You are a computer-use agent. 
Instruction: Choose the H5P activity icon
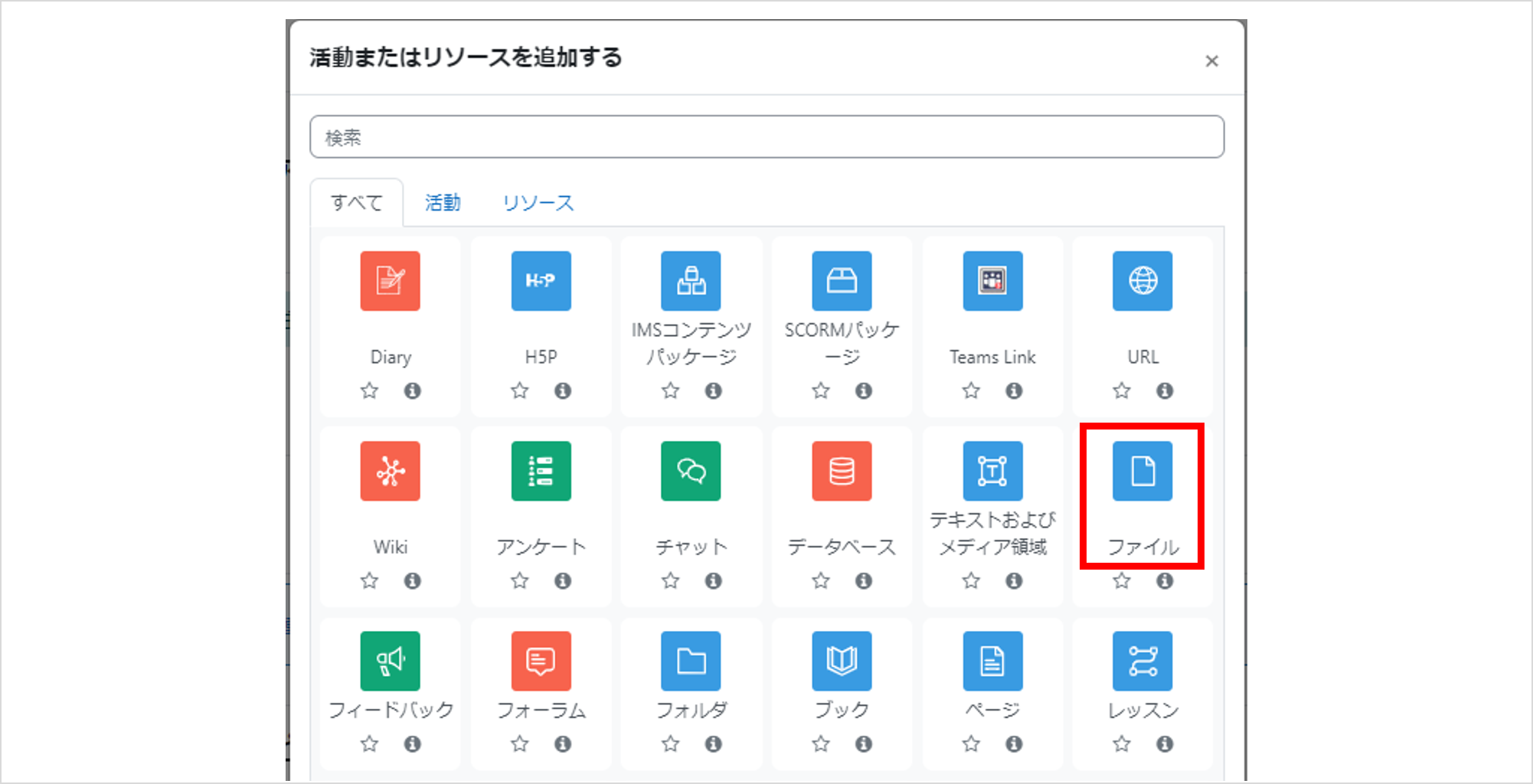pos(541,281)
